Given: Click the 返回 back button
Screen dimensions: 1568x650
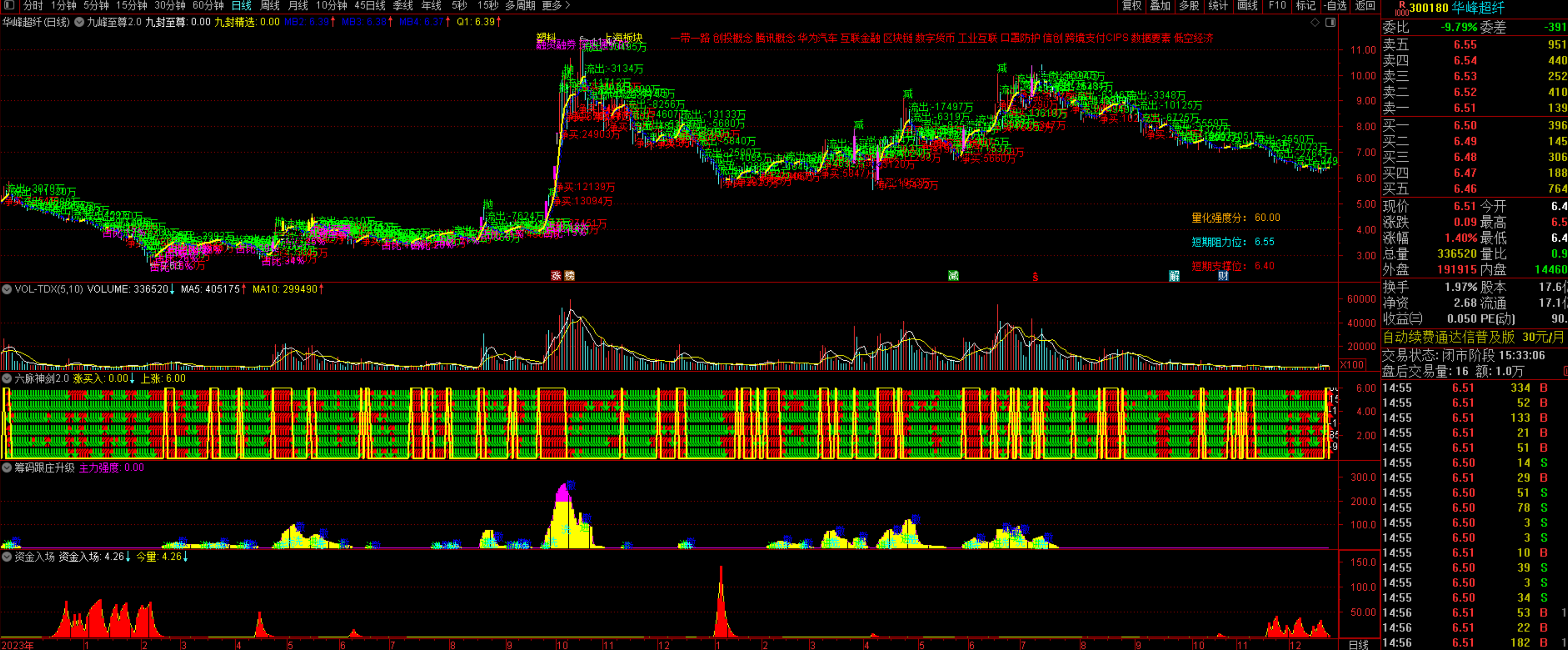Looking at the screenshot, I should [1365, 6].
